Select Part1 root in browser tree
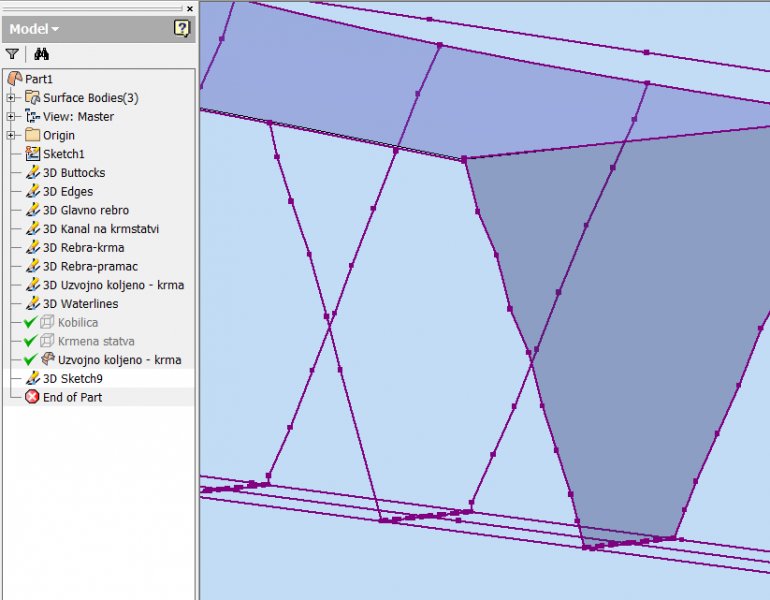The width and height of the screenshot is (770, 600). pyautogui.click(x=38, y=79)
